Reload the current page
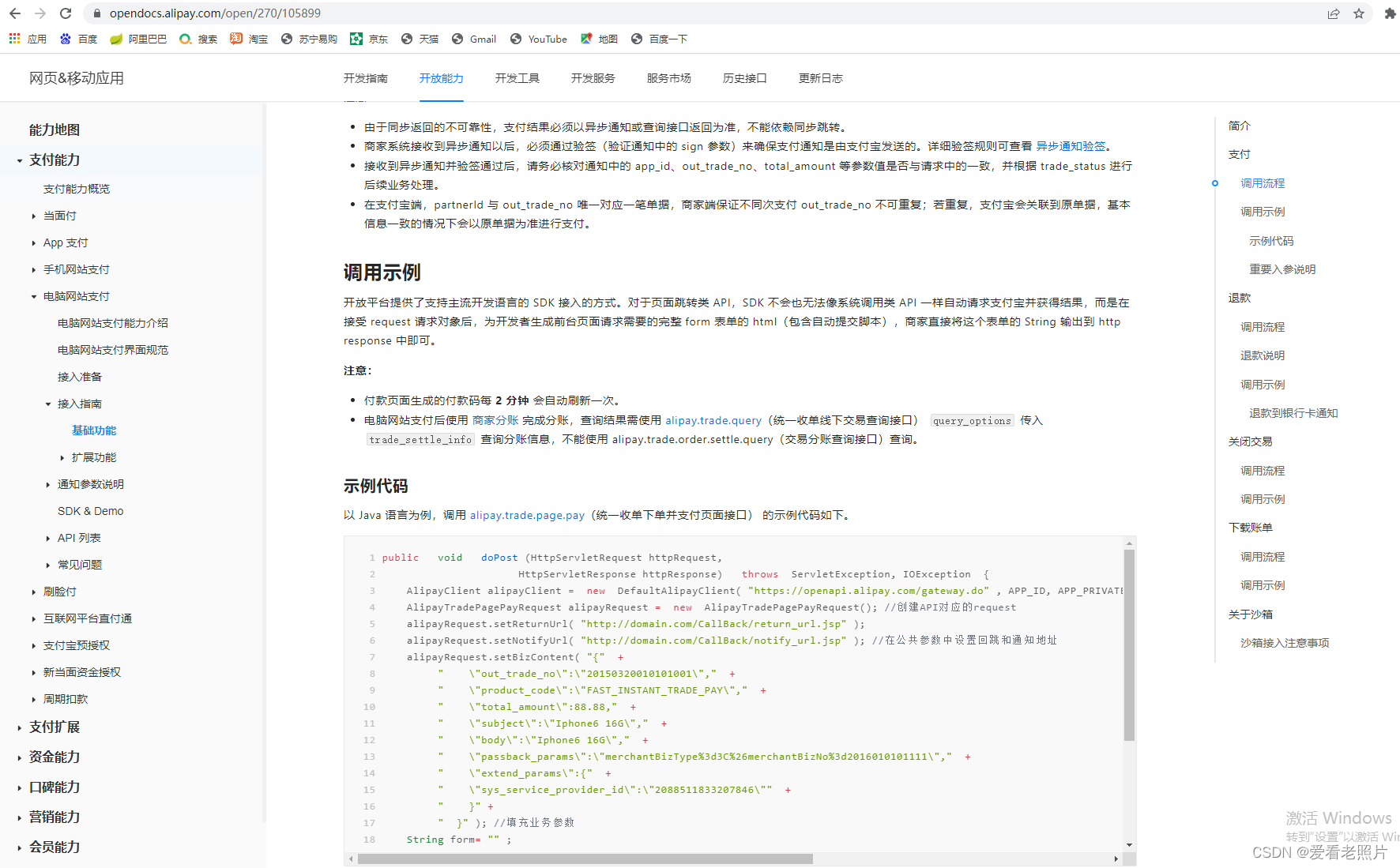This screenshot has height=868, width=1400. [66, 13]
